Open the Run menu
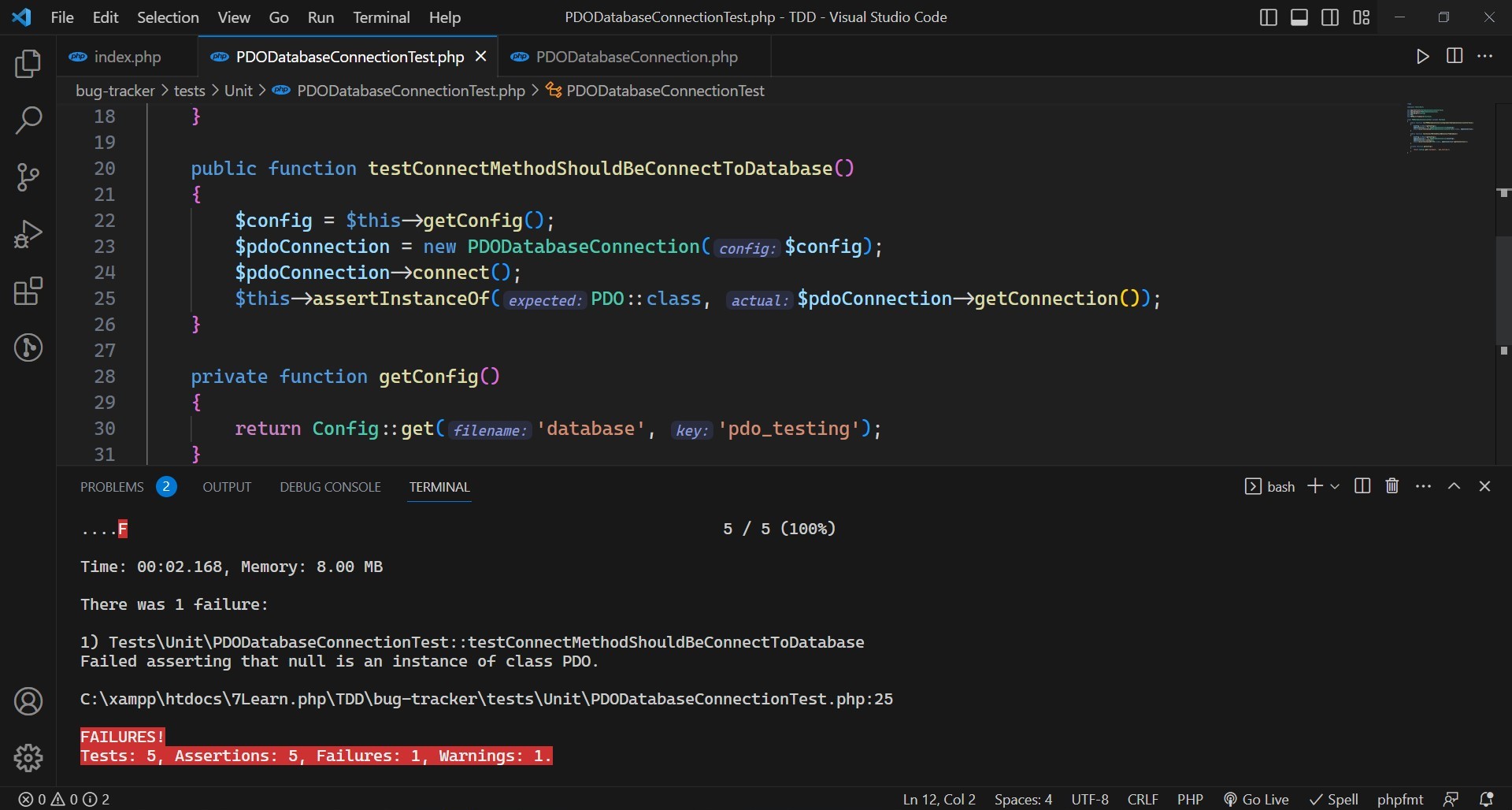 [x=321, y=17]
